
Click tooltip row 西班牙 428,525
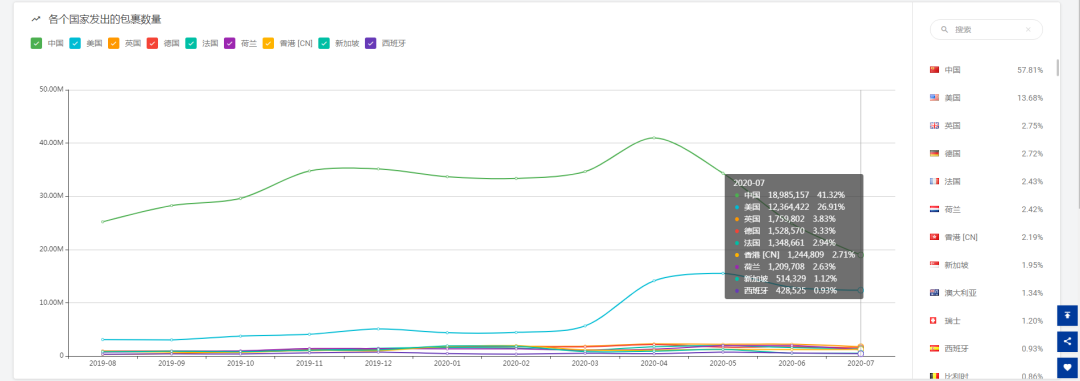pyautogui.click(x=785, y=290)
